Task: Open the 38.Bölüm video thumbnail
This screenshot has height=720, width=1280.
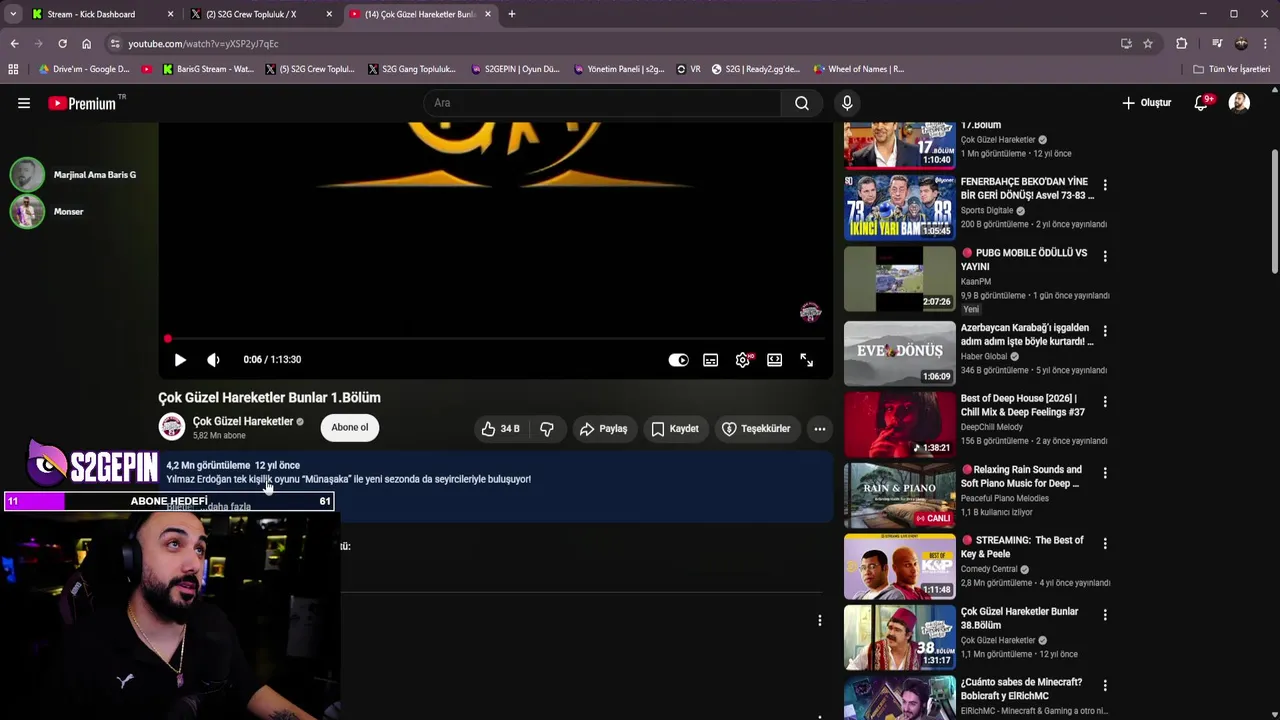Action: (x=900, y=637)
